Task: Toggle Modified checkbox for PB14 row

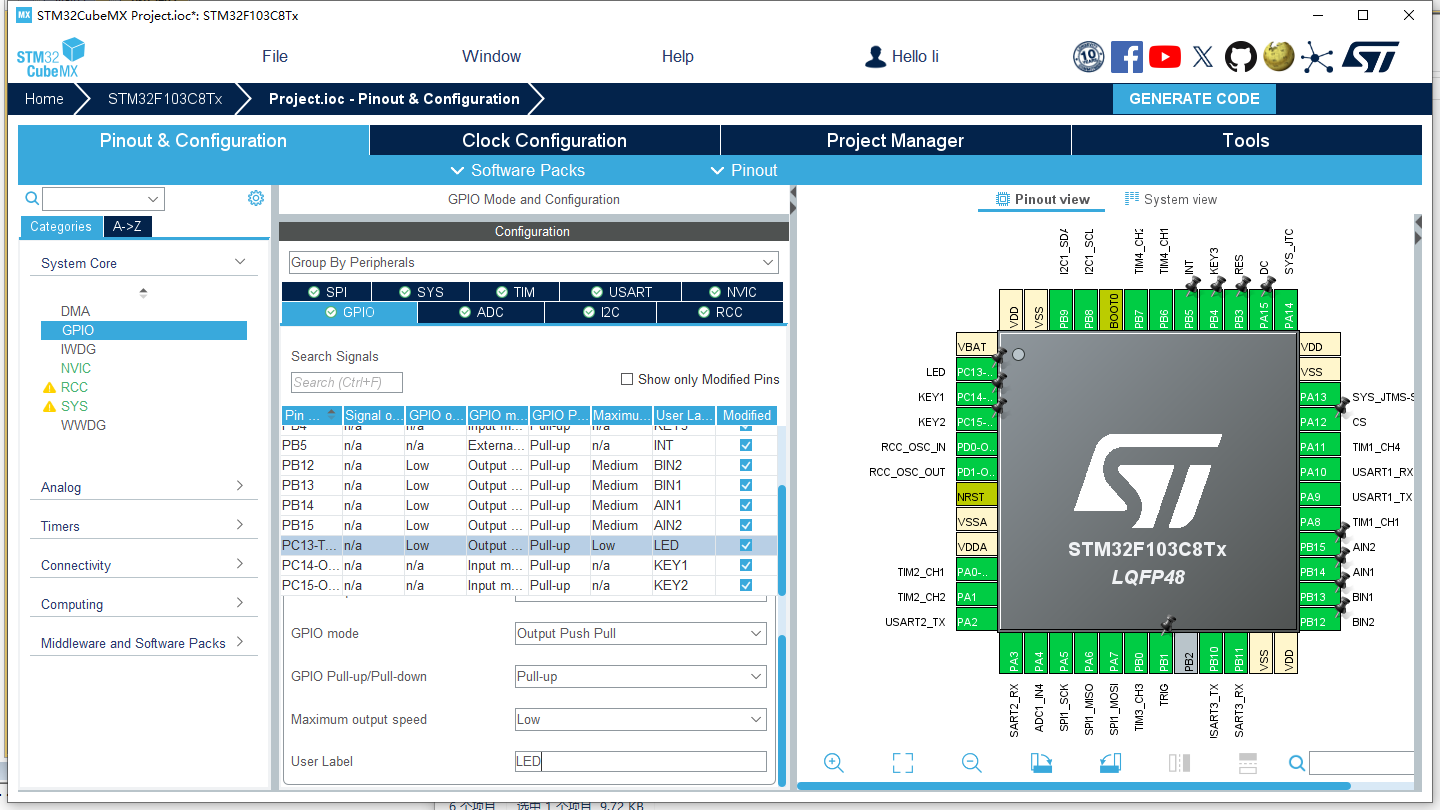Action: coord(746,505)
